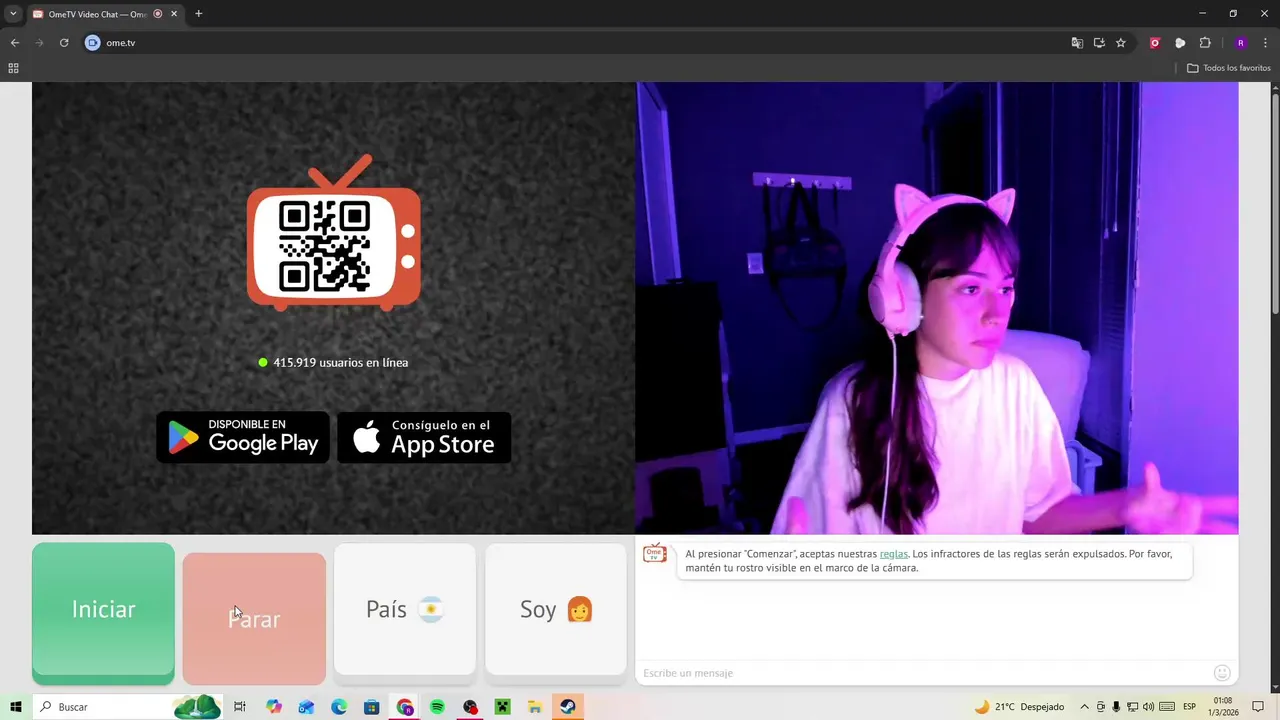
Task: Start chatting with the Iniciar button
Action: (103, 613)
